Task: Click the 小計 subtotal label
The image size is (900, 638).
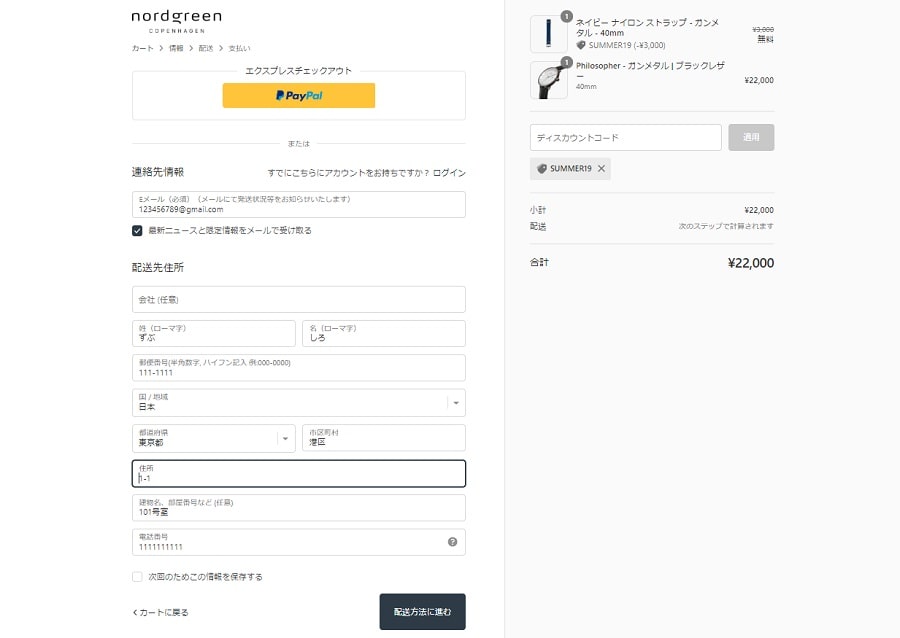Action: tap(538, 210)
